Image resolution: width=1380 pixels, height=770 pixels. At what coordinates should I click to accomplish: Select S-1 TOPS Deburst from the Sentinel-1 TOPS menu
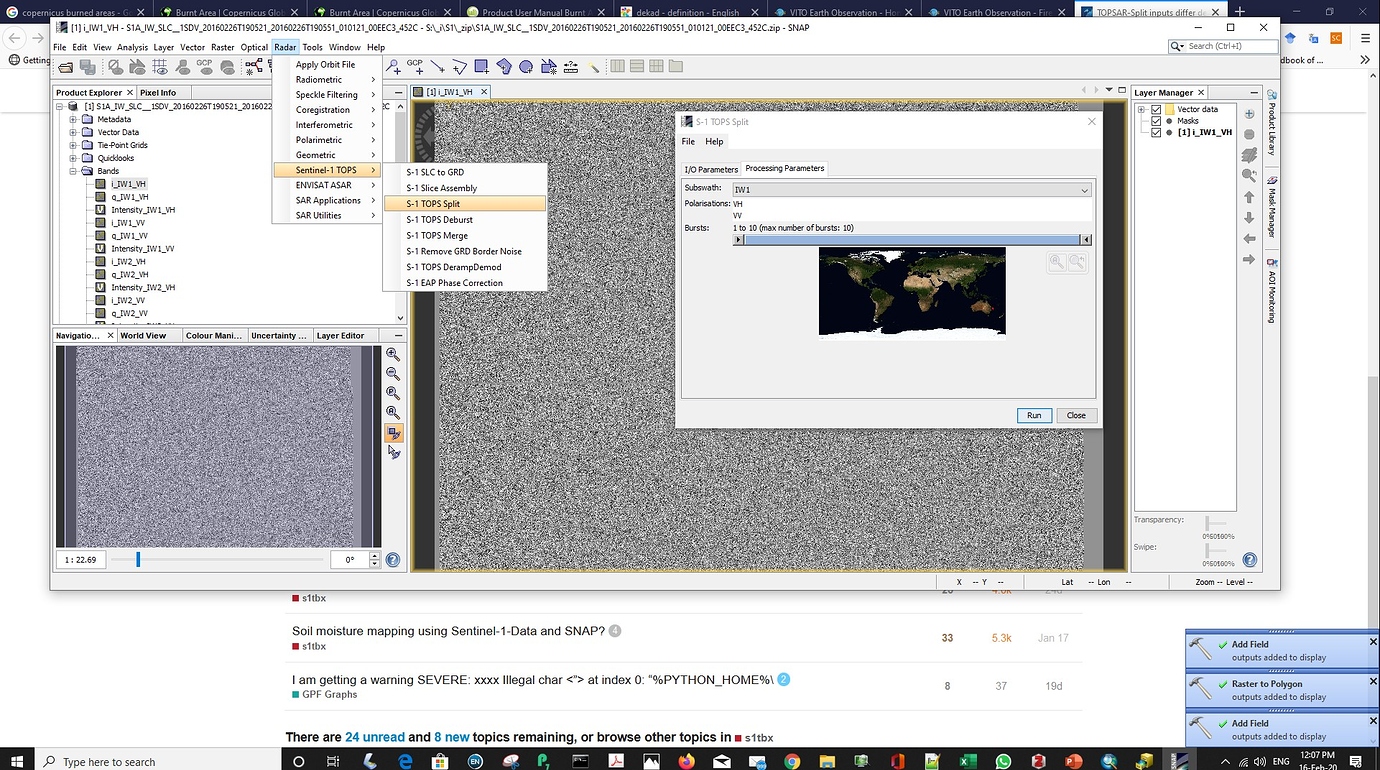click(437, 219)
